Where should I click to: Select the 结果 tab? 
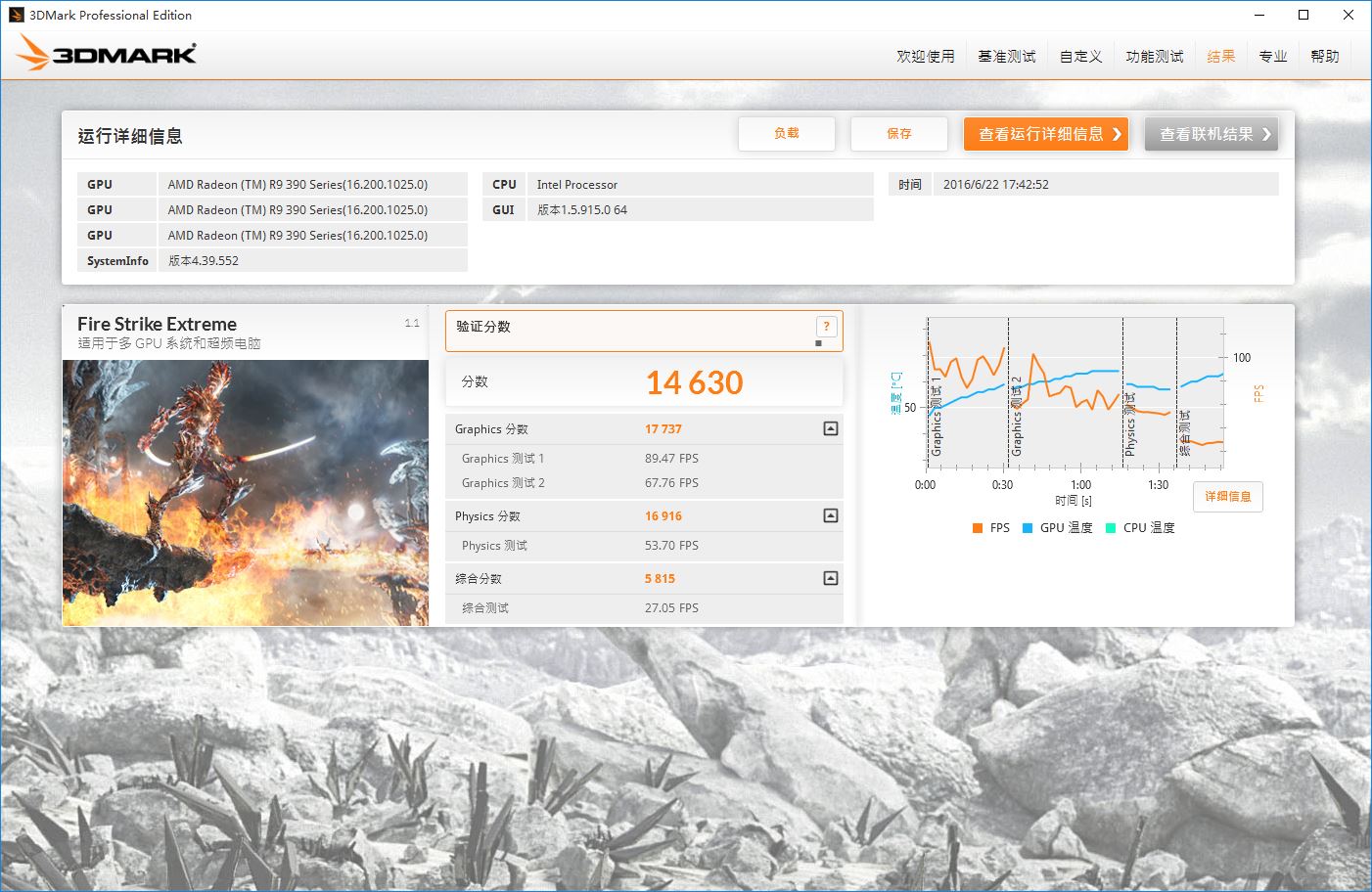[1221, 57]
